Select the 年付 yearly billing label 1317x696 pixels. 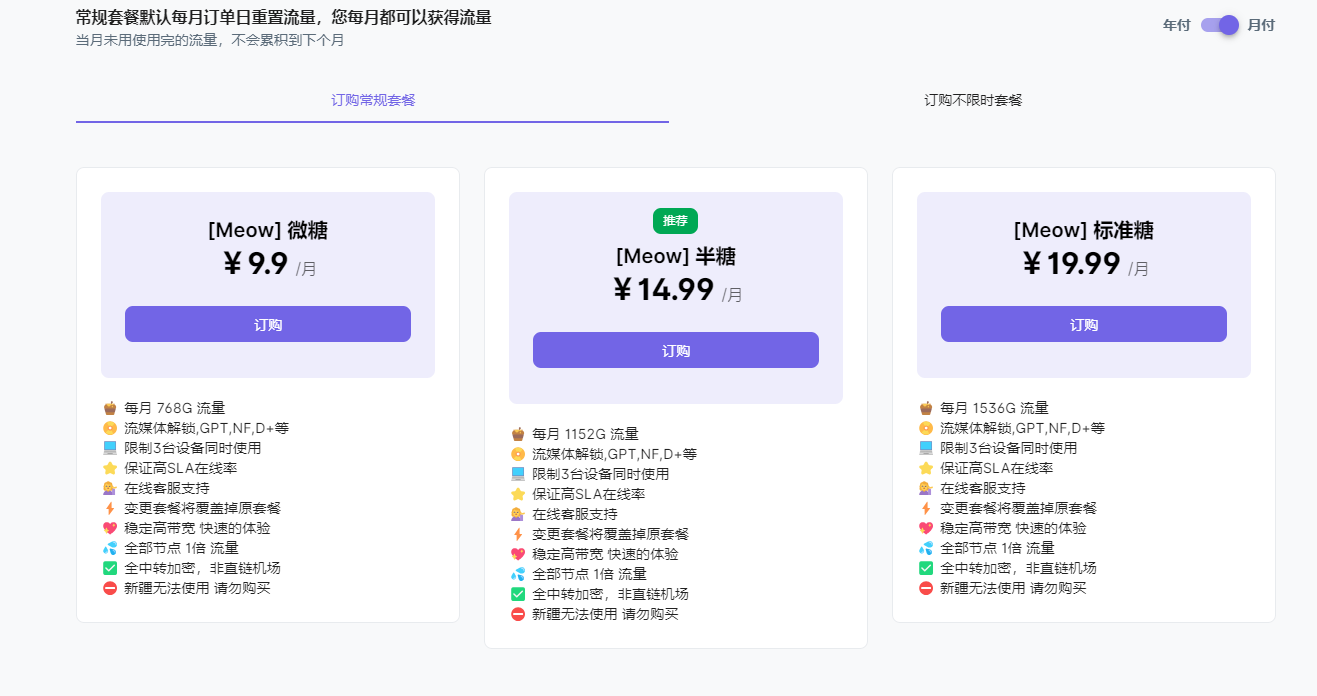(x=1176, y=25)
